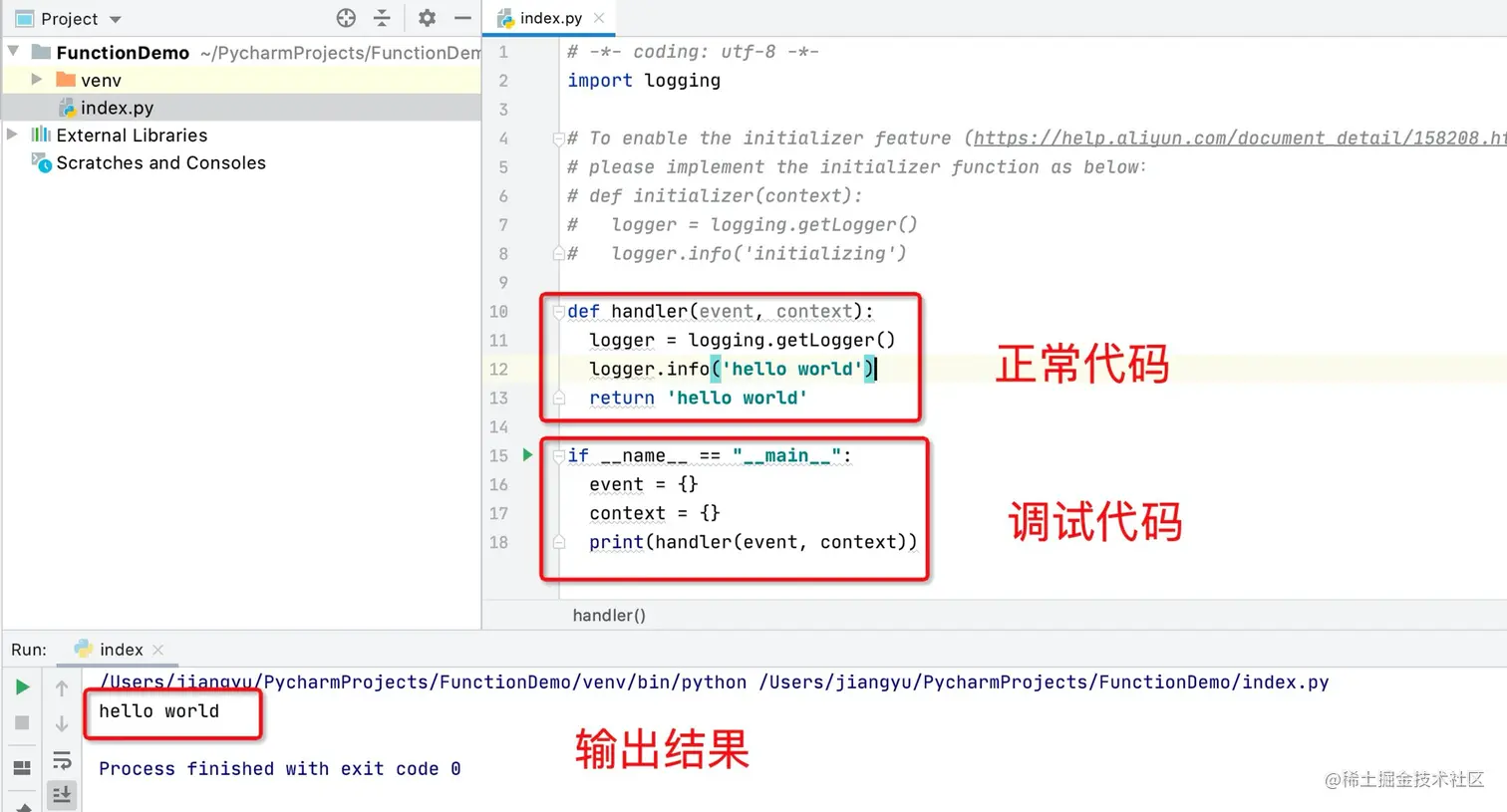The height and width of the screenshot is (812, 1507).
Task: Expand External Libraries node
Action: coord(12,134)
